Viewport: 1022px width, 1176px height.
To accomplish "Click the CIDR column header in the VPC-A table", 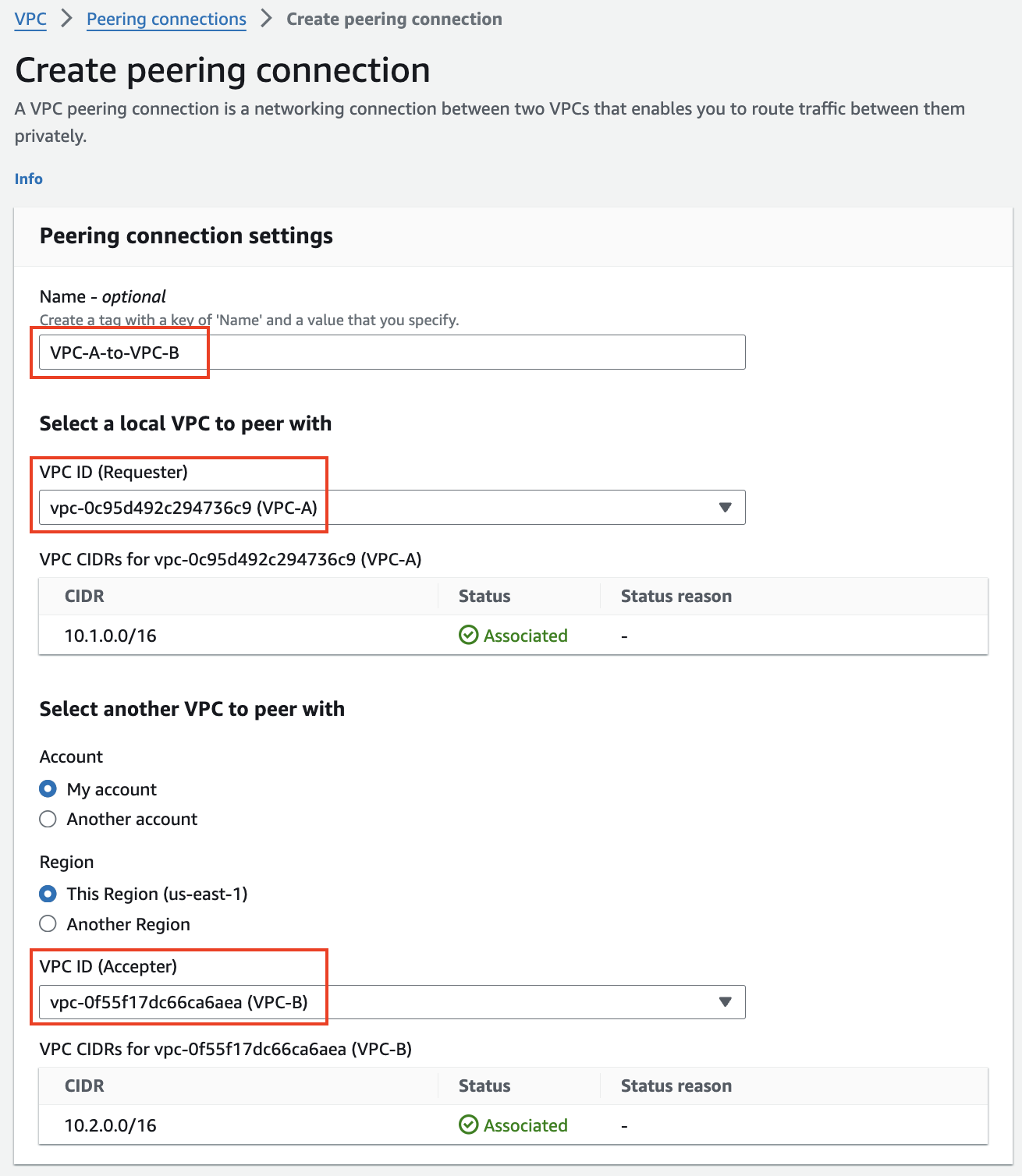I will pyautogui.click(x=84, y=597).
